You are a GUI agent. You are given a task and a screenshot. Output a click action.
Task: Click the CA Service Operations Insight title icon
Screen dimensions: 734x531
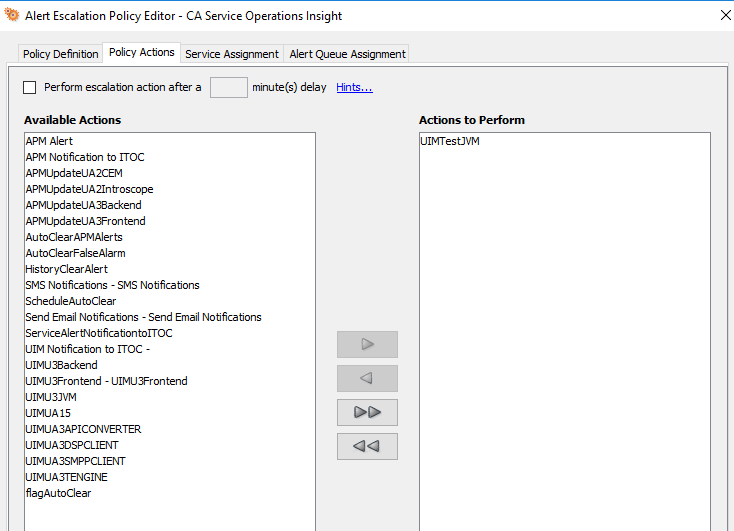(x=12, y=15)
